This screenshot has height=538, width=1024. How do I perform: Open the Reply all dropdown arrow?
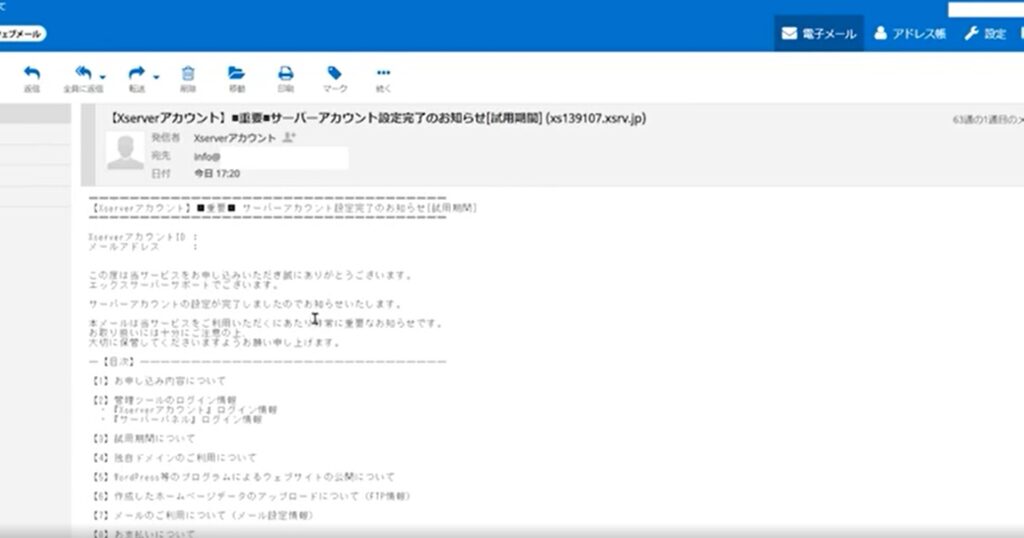coord(103,77)
